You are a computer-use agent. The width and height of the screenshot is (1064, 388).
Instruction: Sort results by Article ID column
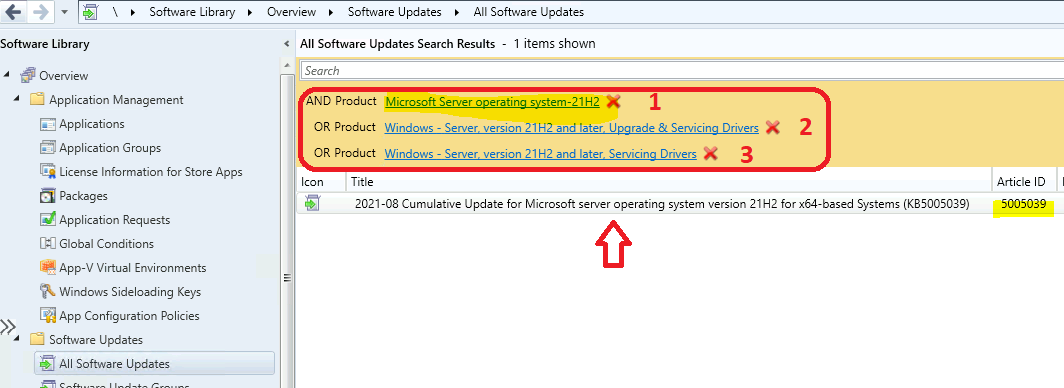coord(1024,182)
